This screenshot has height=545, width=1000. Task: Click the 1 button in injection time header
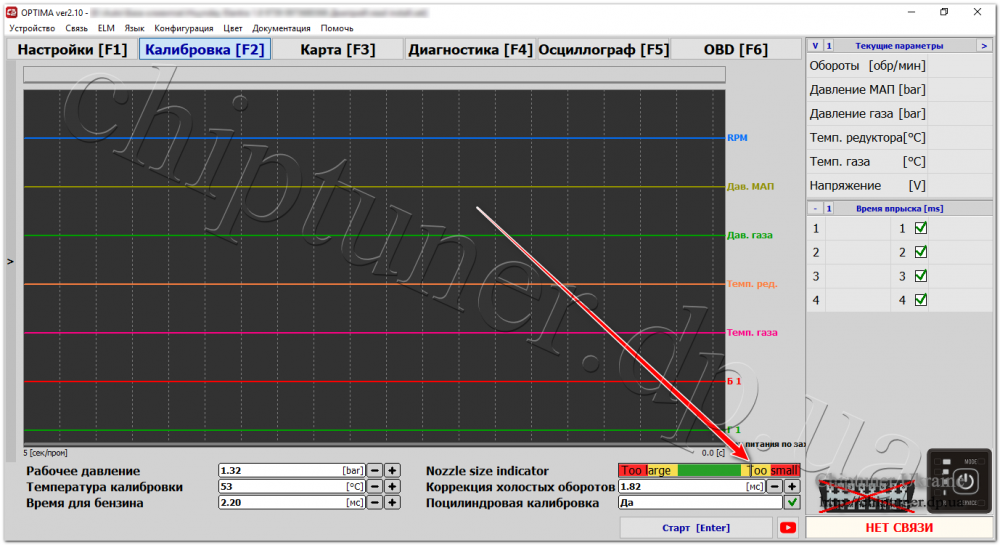coord(829,208)
